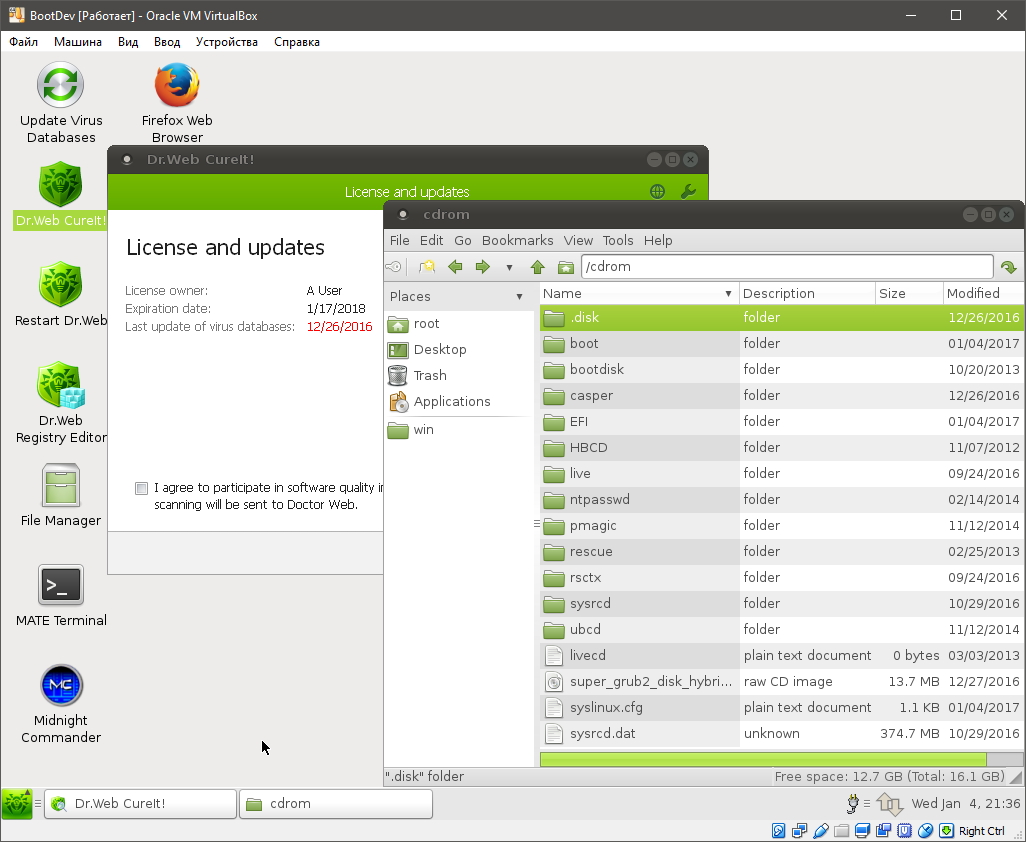This screenshot has height=842, width=1026.
Task: Switch to Dr.Web CureIt! taskbar button
Action: [140, 803]
